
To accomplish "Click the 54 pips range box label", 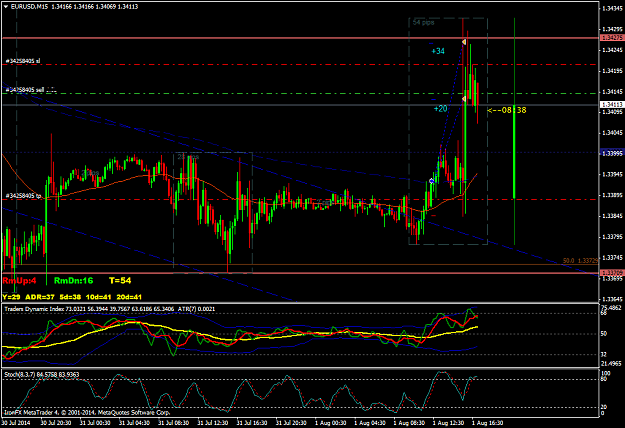I will [x=423, y=22].
